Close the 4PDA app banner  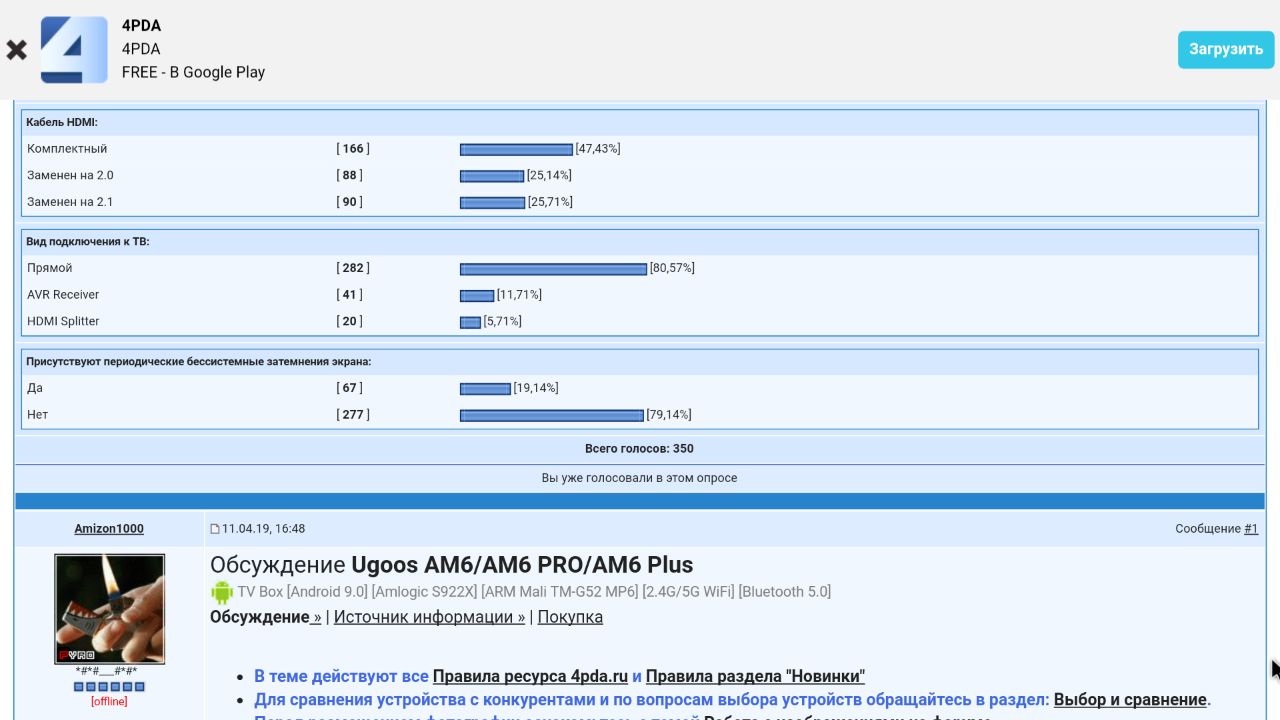click(16, 50)
